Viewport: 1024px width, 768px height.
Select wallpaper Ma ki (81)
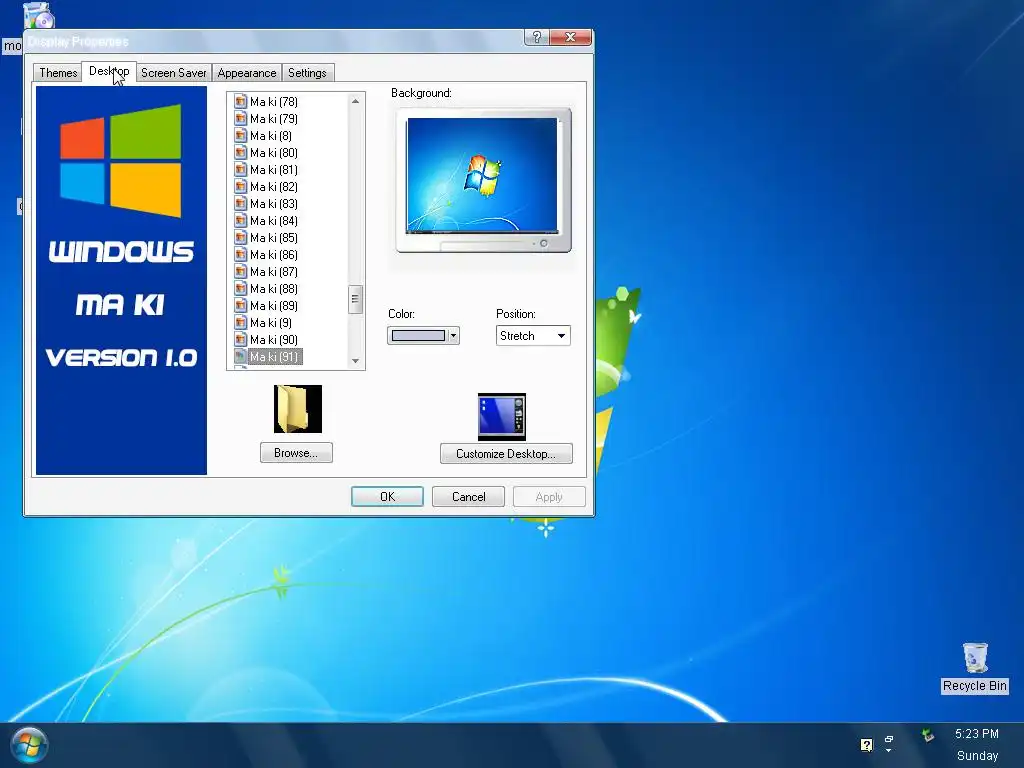274,170
